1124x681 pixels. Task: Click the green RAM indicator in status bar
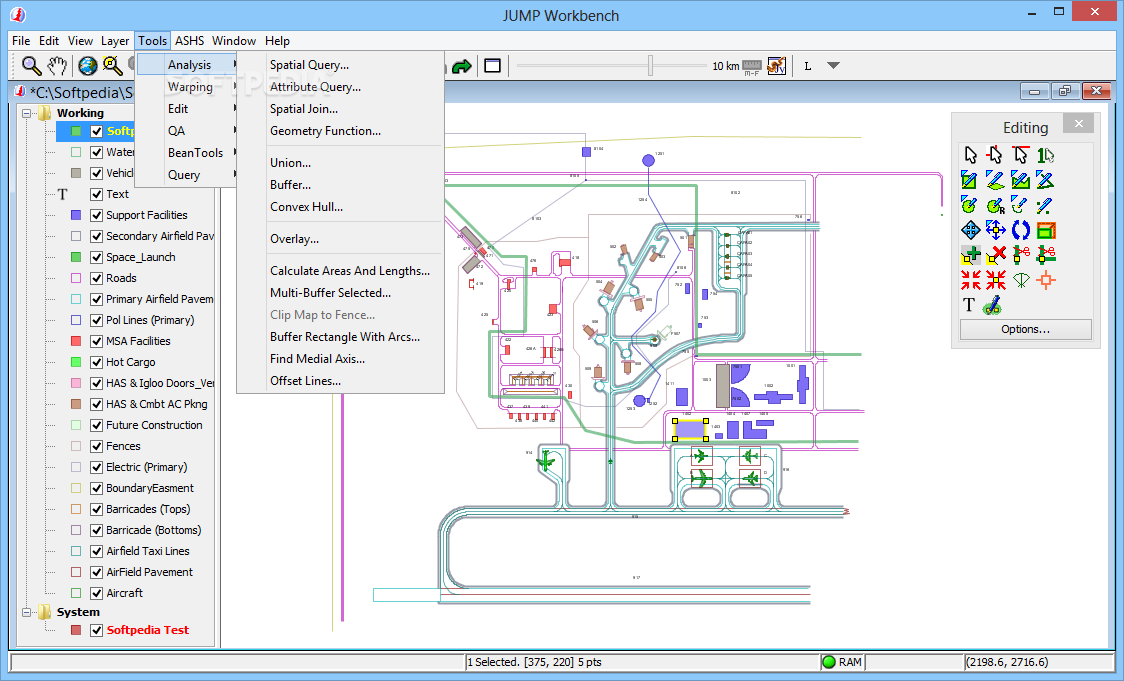click(829, 662)
